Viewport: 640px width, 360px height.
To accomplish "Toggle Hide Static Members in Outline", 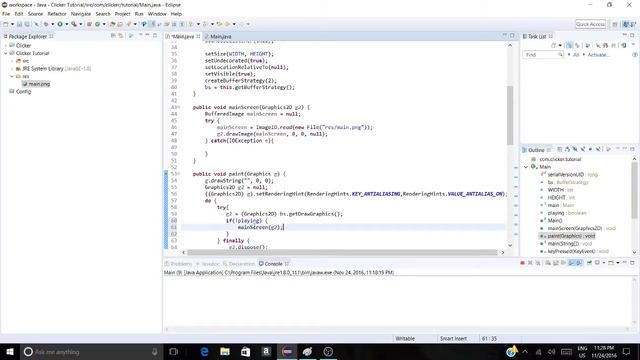I will click(583, 149).
